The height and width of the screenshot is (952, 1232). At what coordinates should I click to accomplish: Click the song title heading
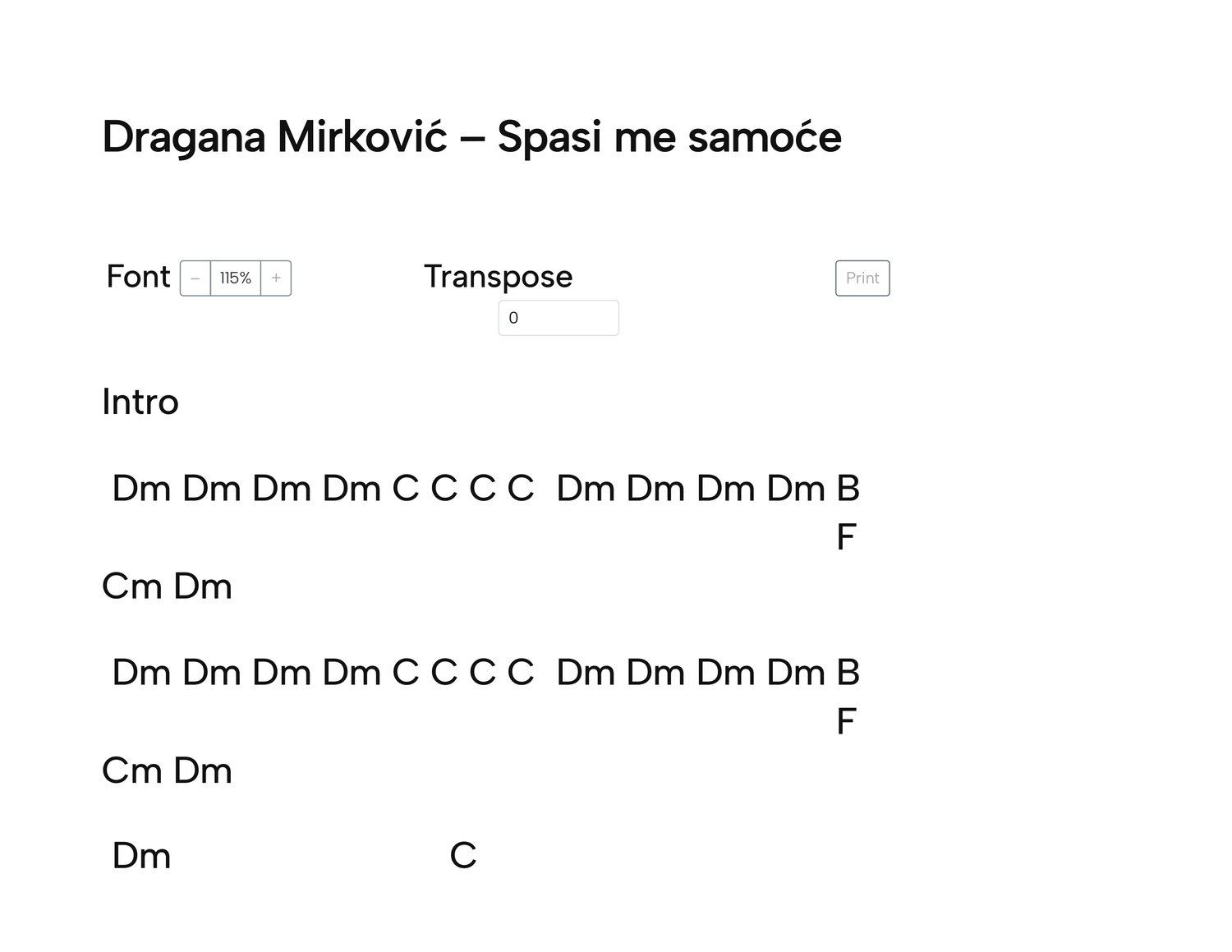(471, 136)
